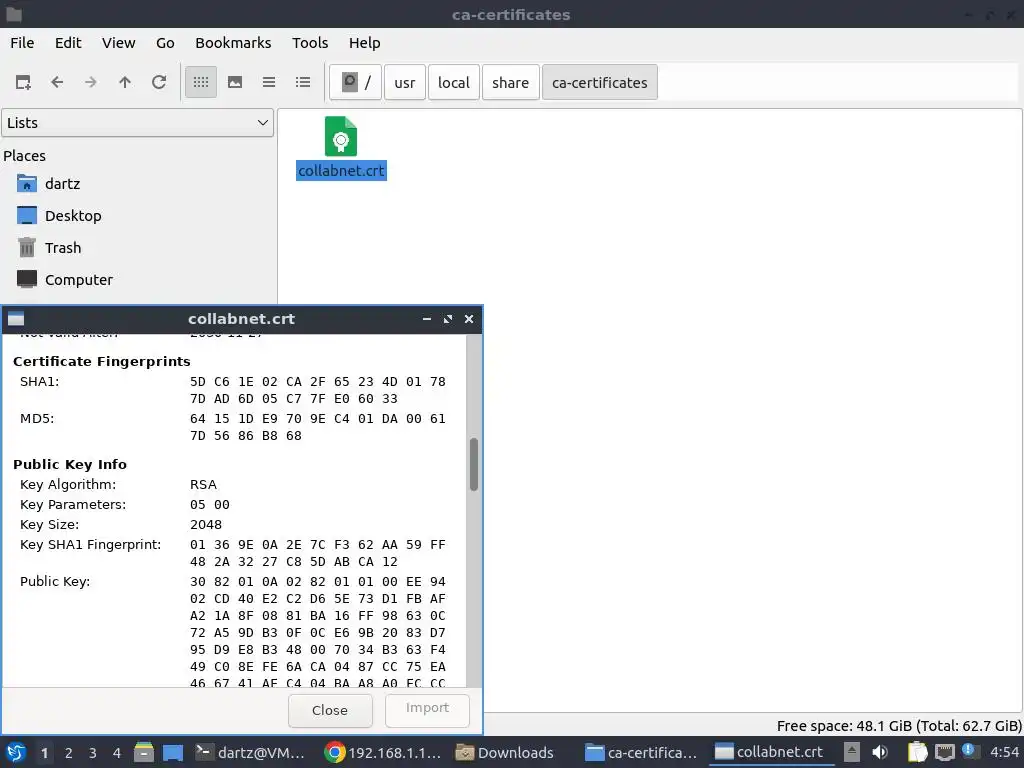
Task: Navigate to 'local' path segment
Action: (454, 82)
